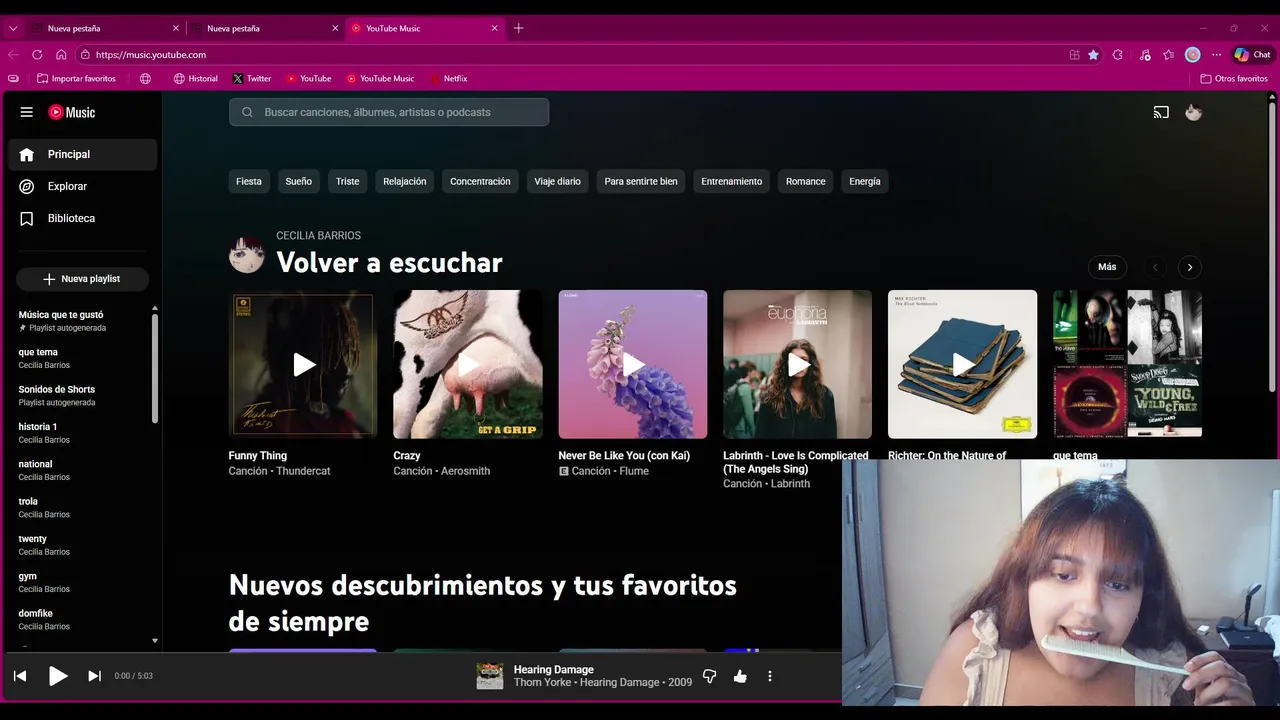
Task: Click the Hearing Damage player thumbnail
Action: pos(490,676)
